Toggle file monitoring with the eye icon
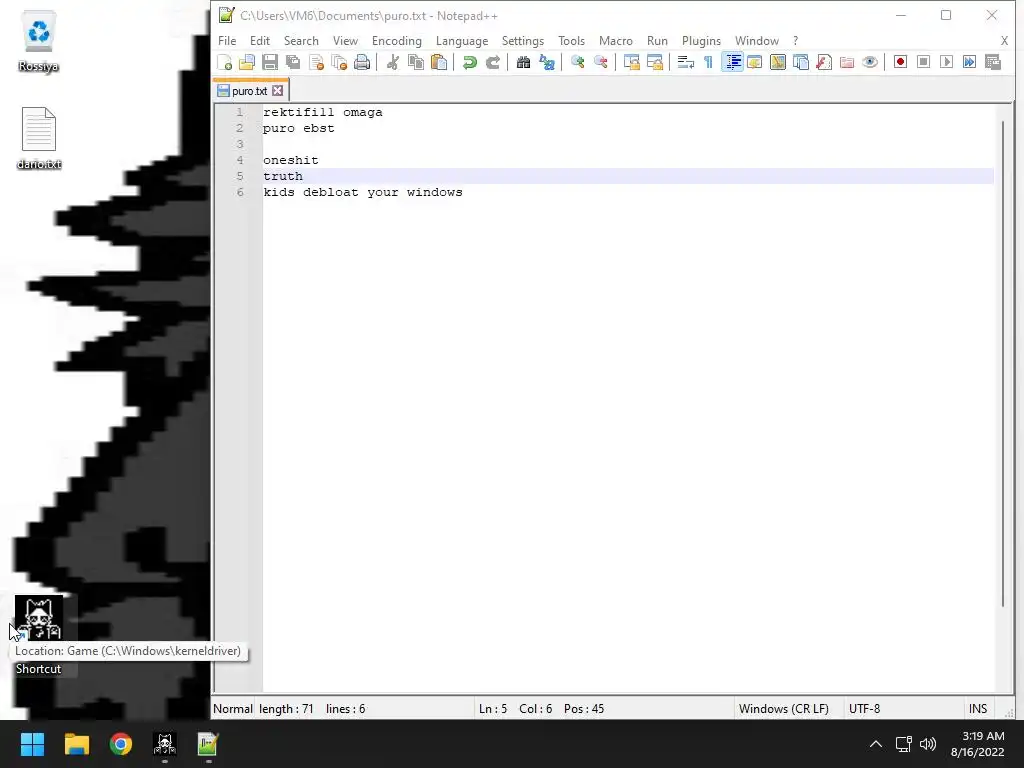The image size is (1024, 768). click(870, 62)
